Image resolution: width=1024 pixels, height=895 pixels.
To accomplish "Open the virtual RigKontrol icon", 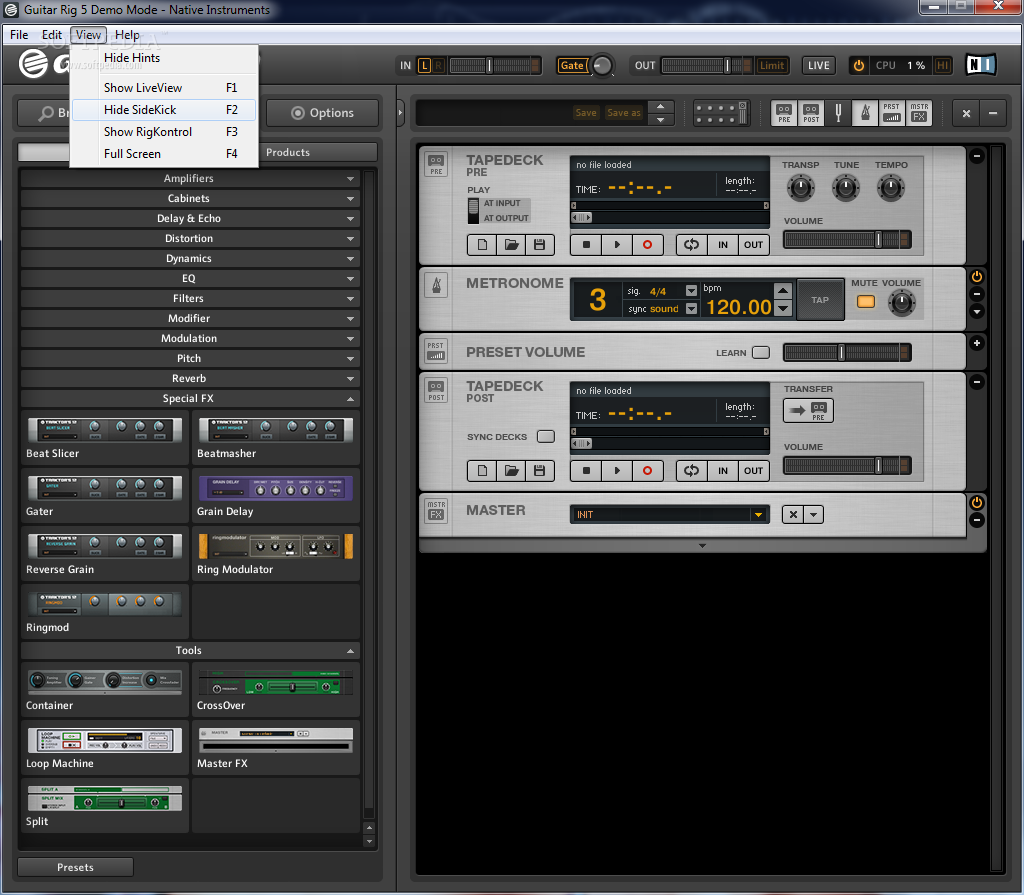I will 722,113.
